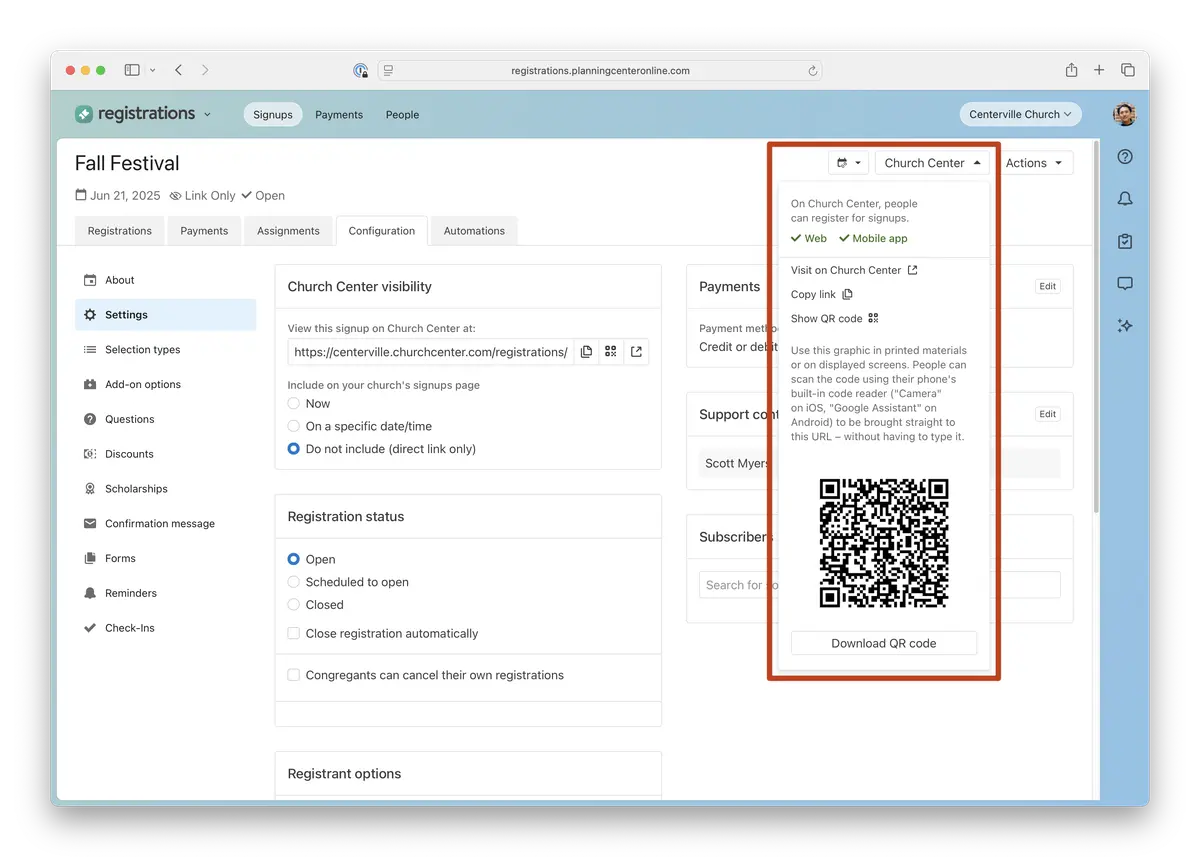Click Copy link in dropdown
The width and height of the screenshot is (1200, 857).
pos(822,294)
